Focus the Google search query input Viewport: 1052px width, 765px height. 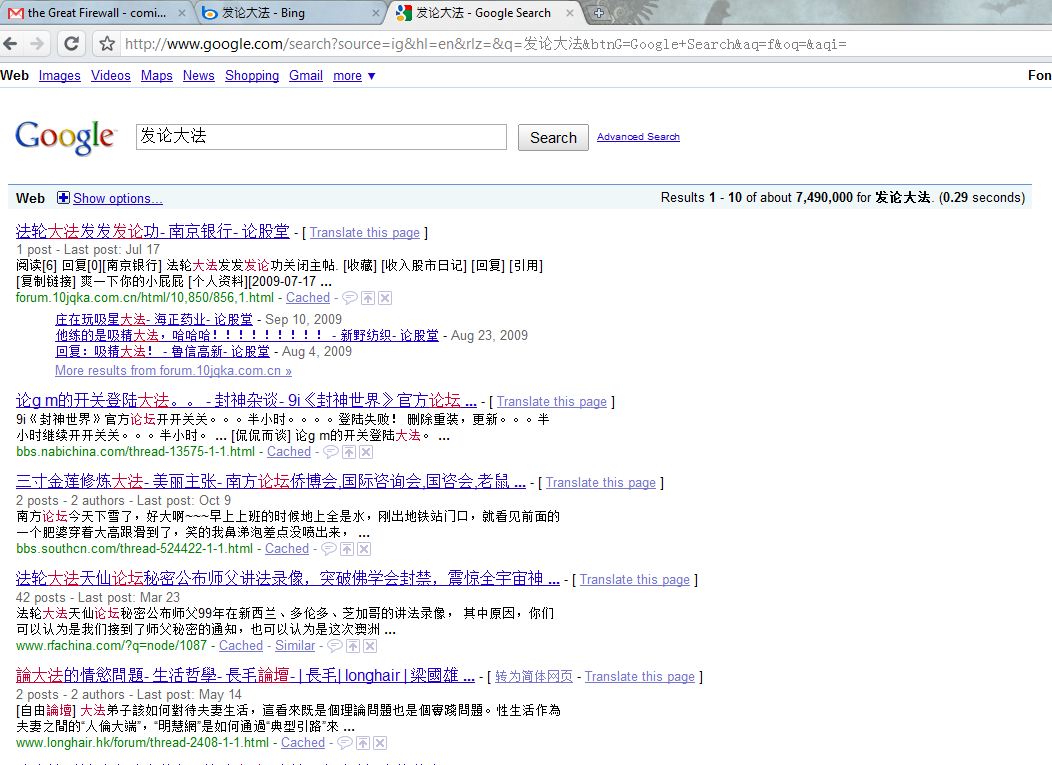pos(321,137)
